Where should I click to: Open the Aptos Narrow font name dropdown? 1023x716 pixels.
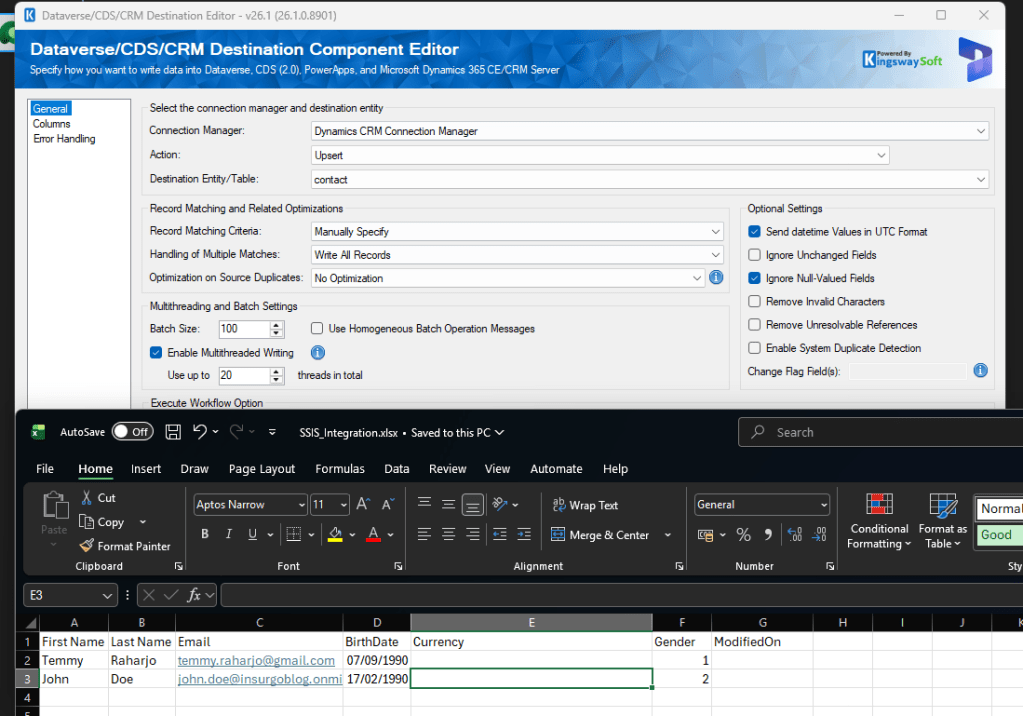301,505
